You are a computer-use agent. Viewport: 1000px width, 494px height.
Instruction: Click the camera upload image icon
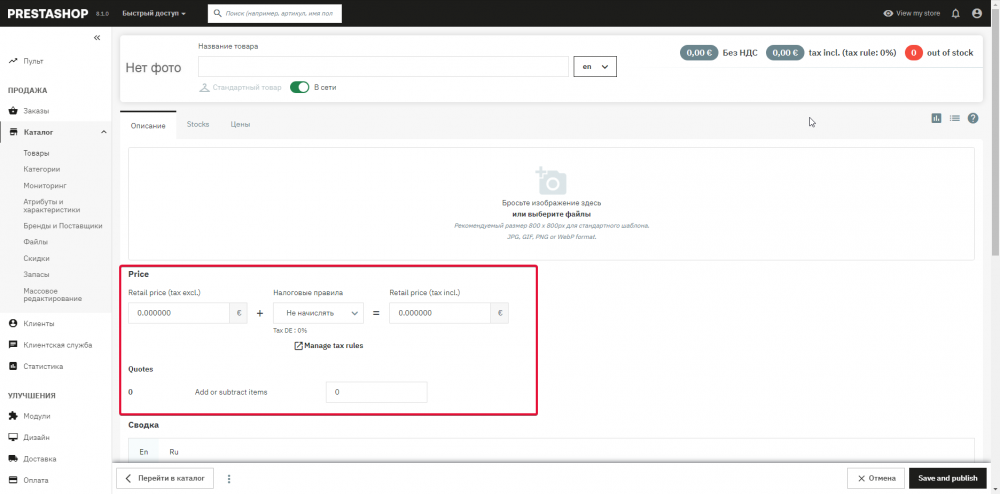pos(551,181)
